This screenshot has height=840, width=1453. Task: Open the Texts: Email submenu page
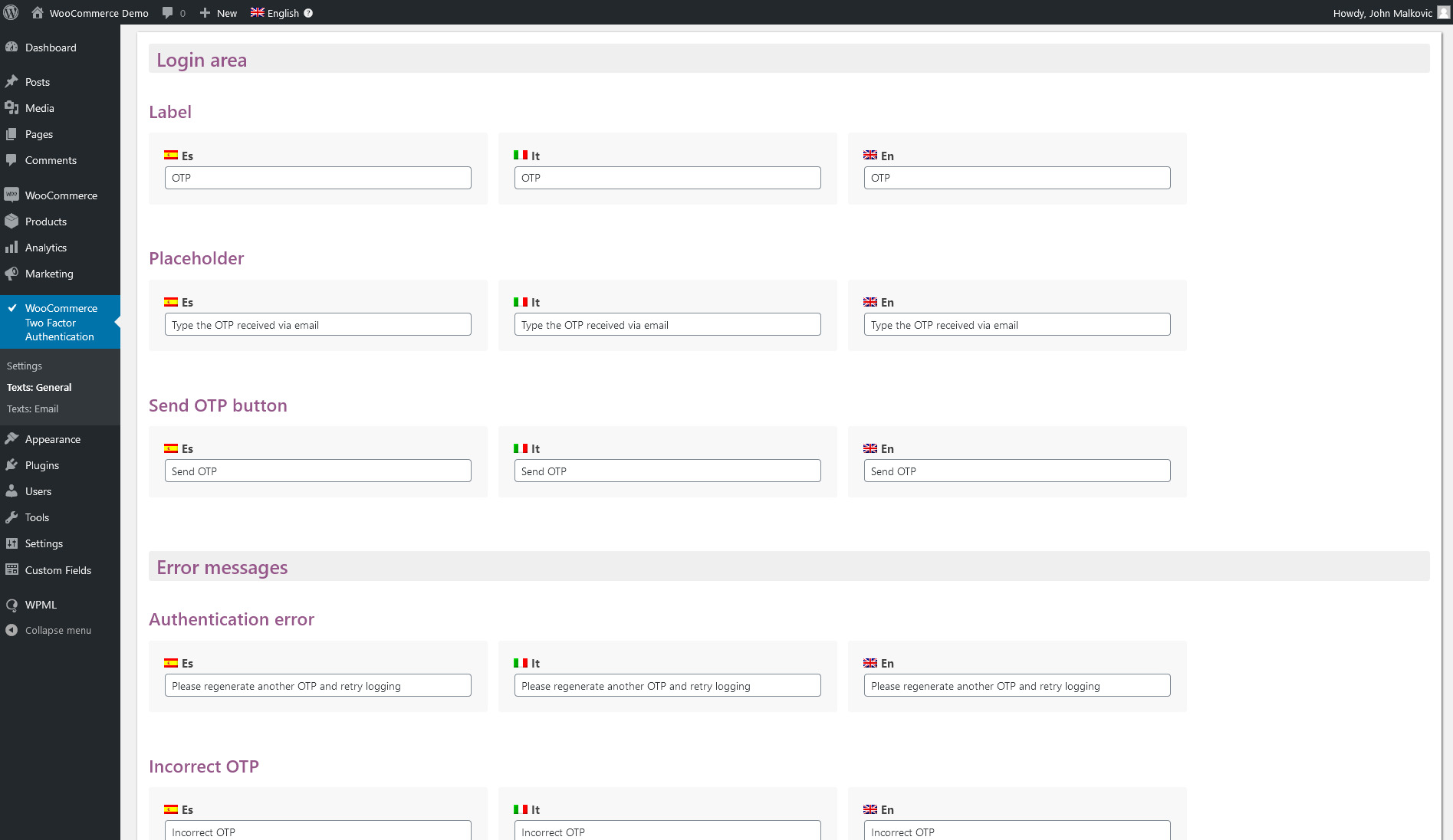32,409
